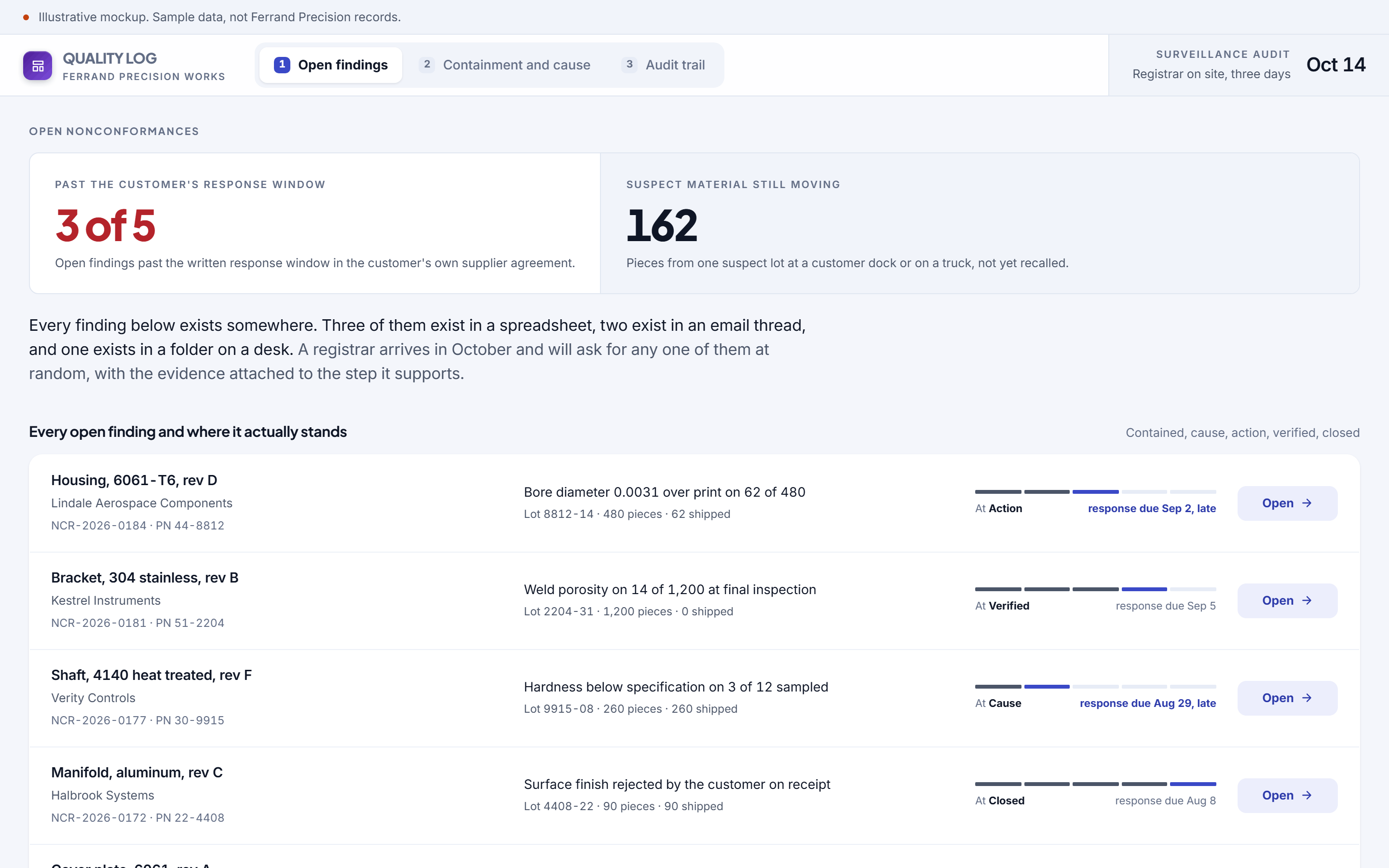The image size is (1389, 868).
Task: Click 'Weld porosity on 14 of 1,200' description
Action: point(670,590)
